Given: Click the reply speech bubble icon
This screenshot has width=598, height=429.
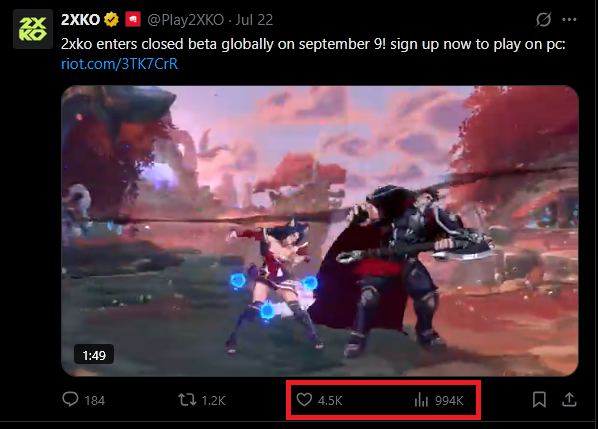Looking at the screenshot, I should coord(70,399).
